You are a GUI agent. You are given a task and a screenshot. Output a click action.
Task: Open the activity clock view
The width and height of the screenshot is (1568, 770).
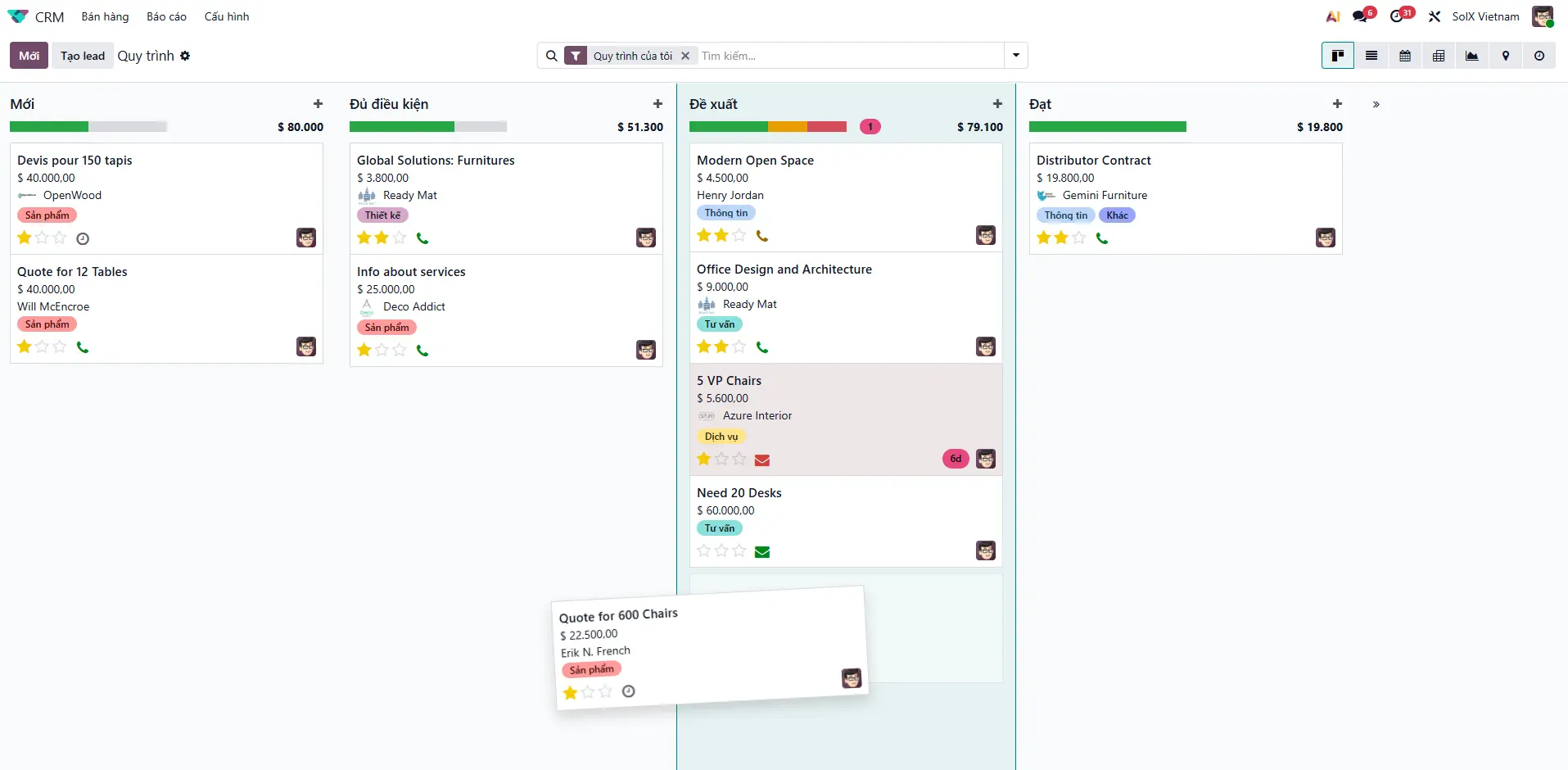point(1539,56)
